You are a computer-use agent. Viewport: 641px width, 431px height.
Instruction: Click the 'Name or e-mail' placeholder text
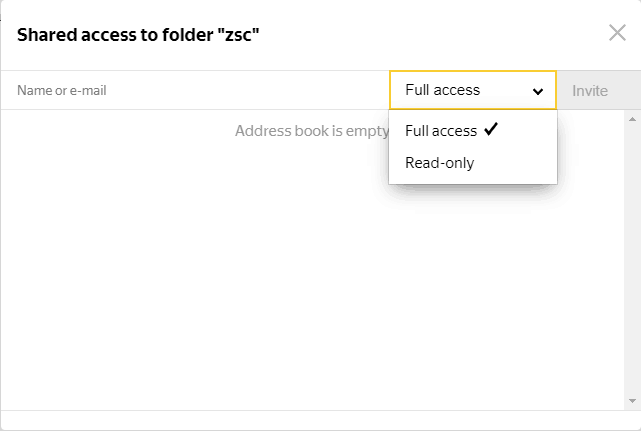tap(62, 91)
